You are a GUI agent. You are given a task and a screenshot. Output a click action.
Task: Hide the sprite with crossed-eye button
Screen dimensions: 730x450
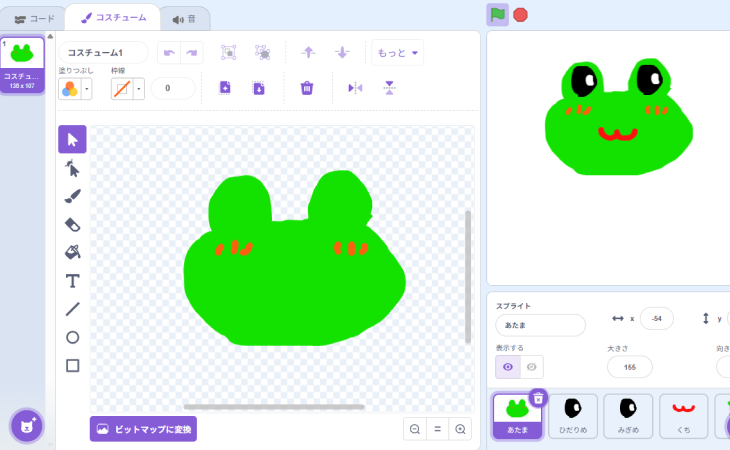click(x=532, y=367)
